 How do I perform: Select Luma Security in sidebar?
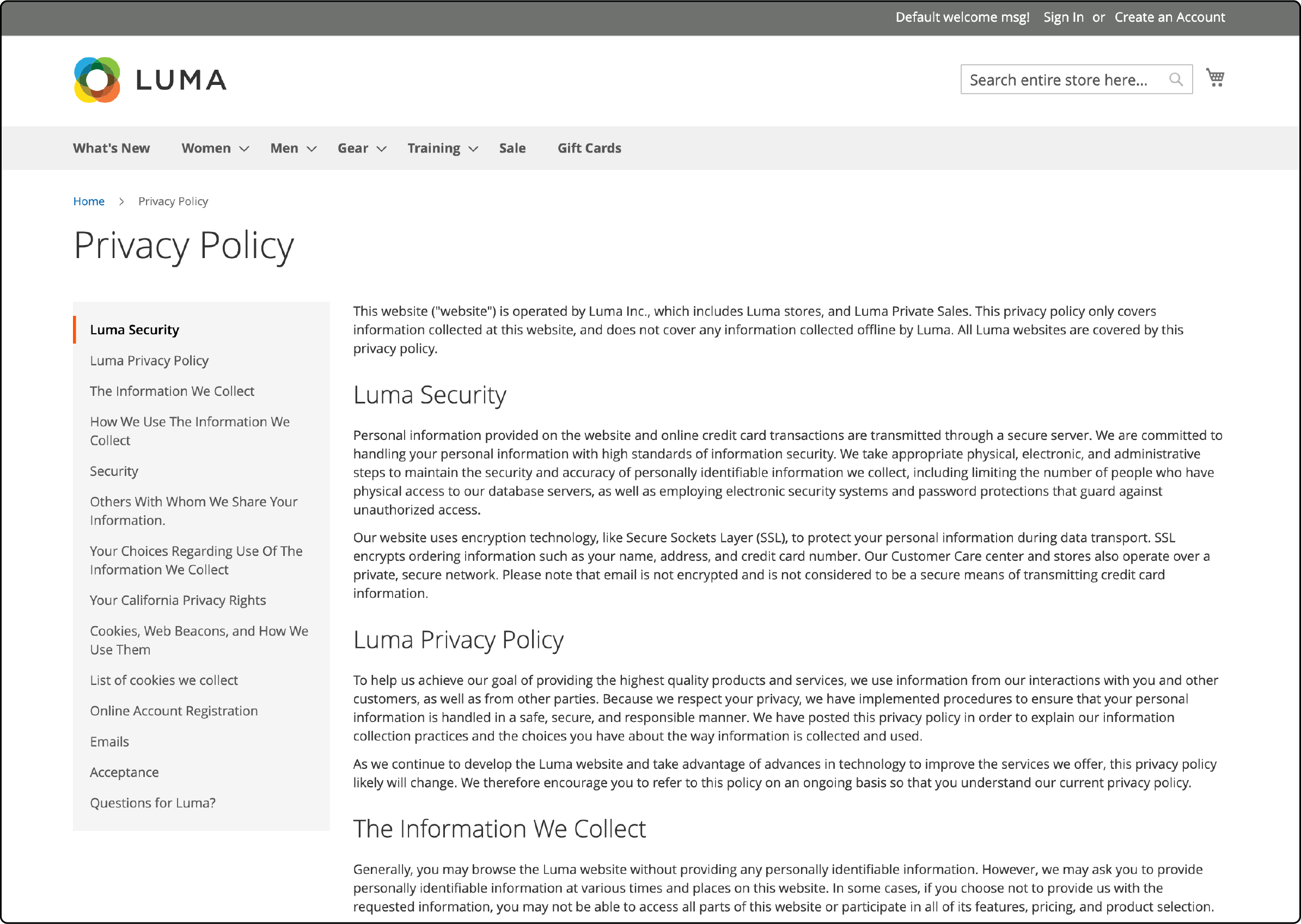(x=135, y=330)
